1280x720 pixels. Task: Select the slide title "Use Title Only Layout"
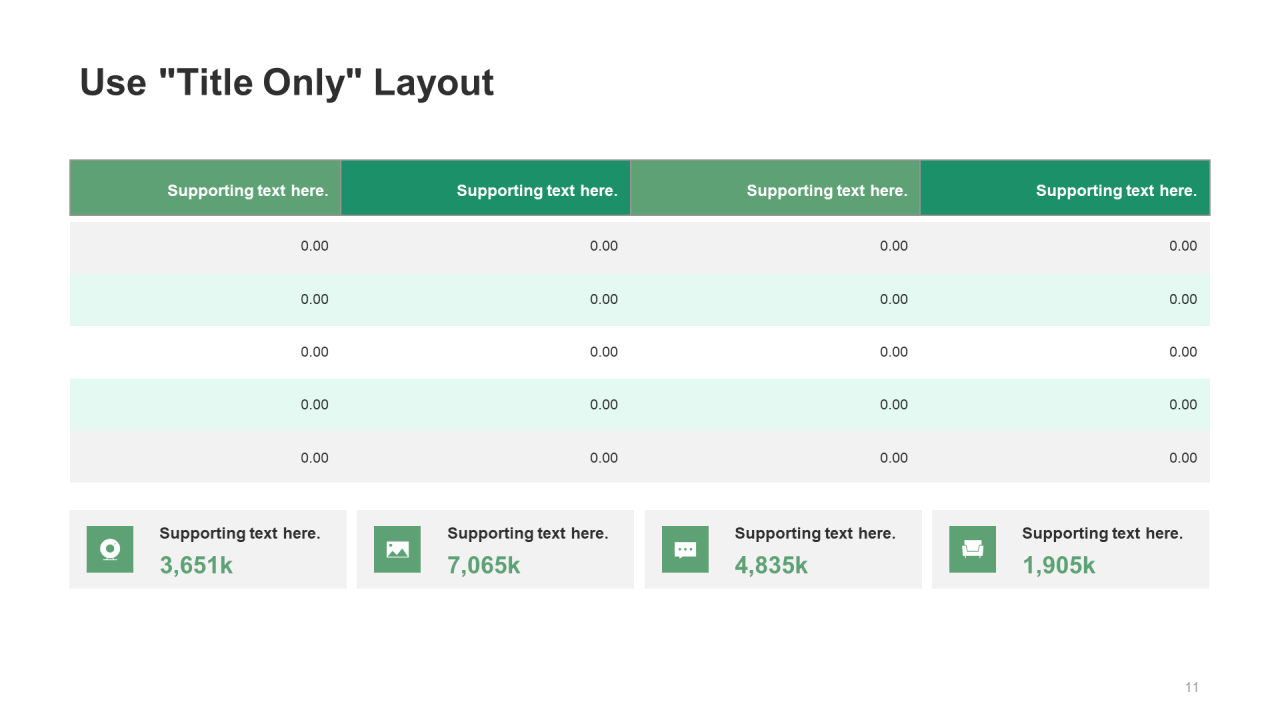[287, 82]
